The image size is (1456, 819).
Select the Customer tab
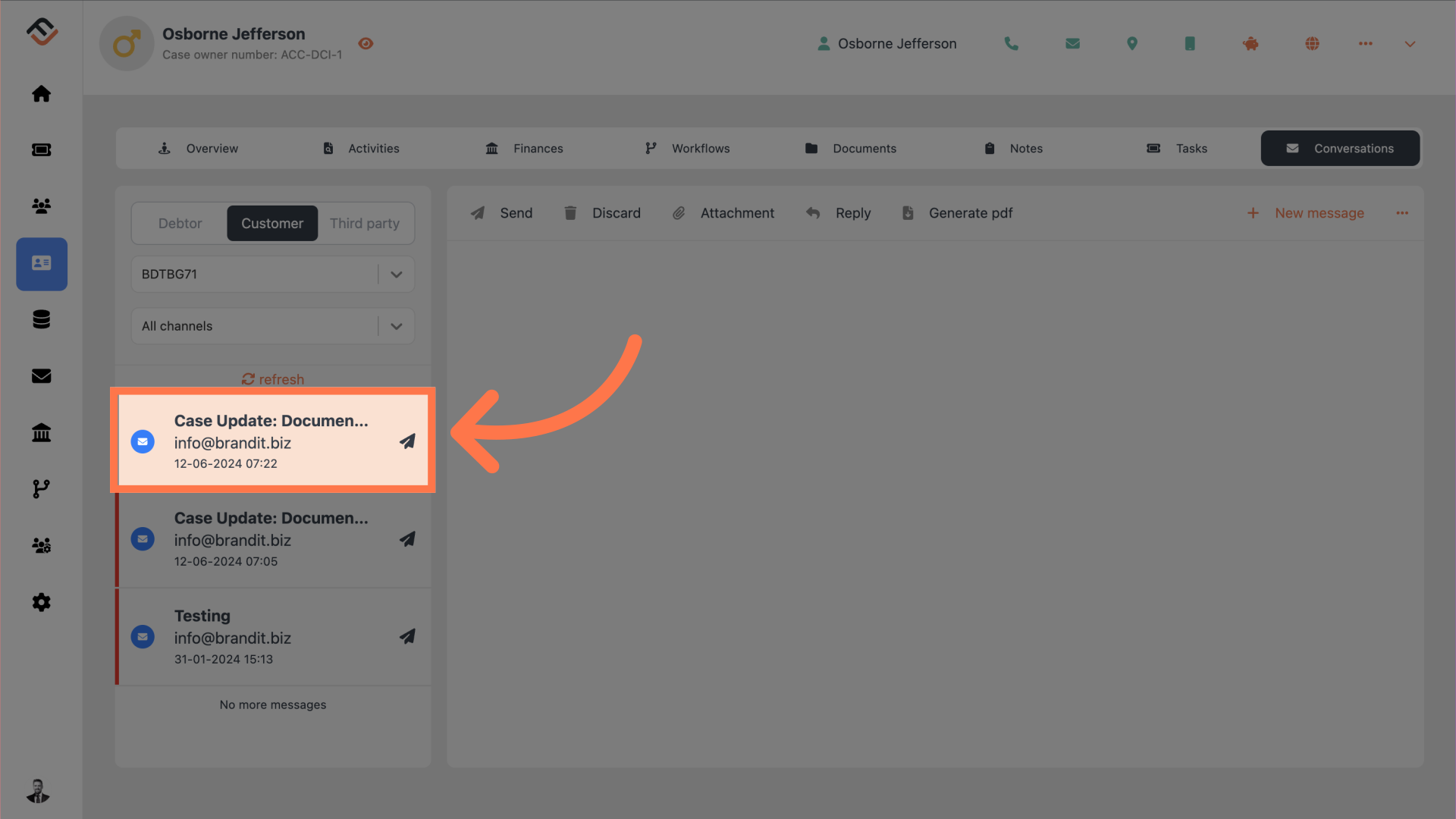271,223
